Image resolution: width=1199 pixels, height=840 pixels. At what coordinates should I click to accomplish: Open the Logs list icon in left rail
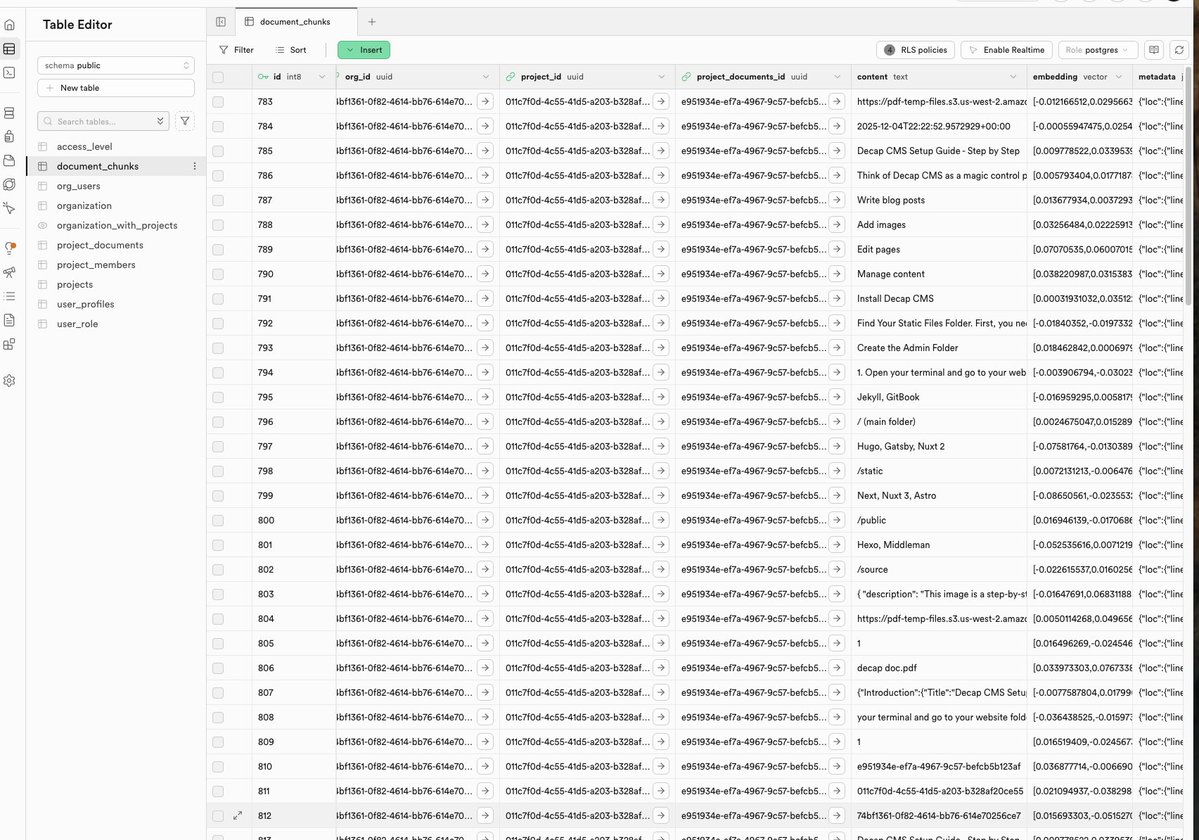tap(9, 296)
